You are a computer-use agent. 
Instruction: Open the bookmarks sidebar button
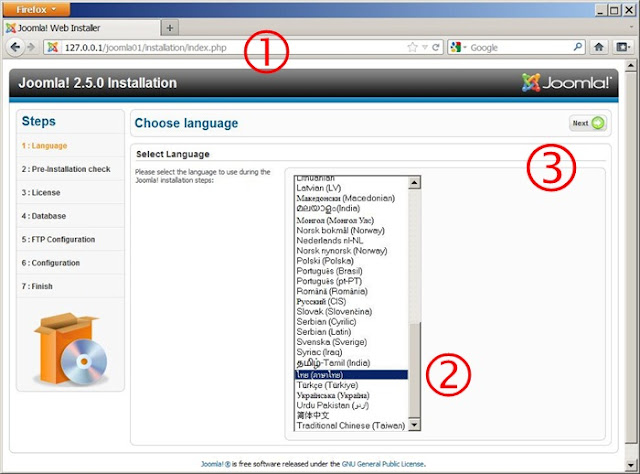pyautogui.click(x=623, y=47)
